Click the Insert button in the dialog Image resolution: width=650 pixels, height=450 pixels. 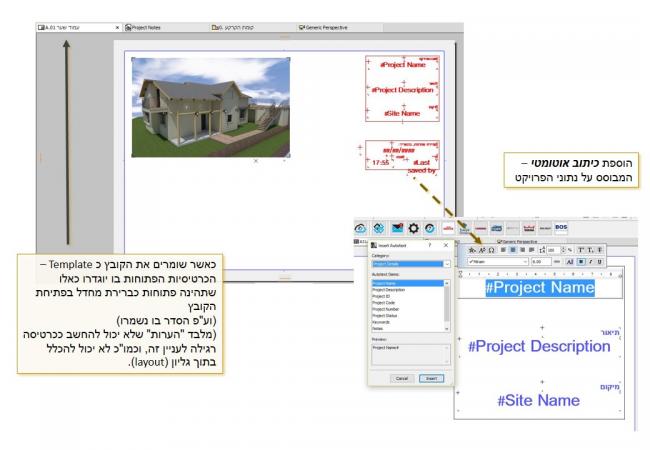430,378
